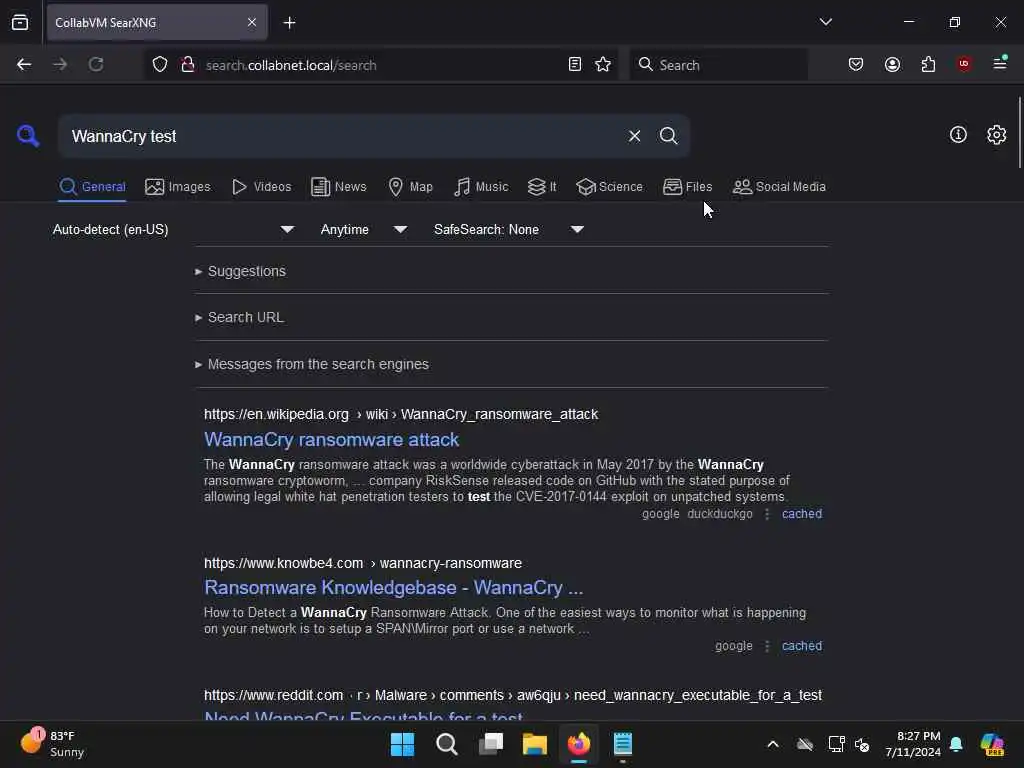Open File Explorer from the taskbar
1024x768 pixels.
(x=535, y=744)
